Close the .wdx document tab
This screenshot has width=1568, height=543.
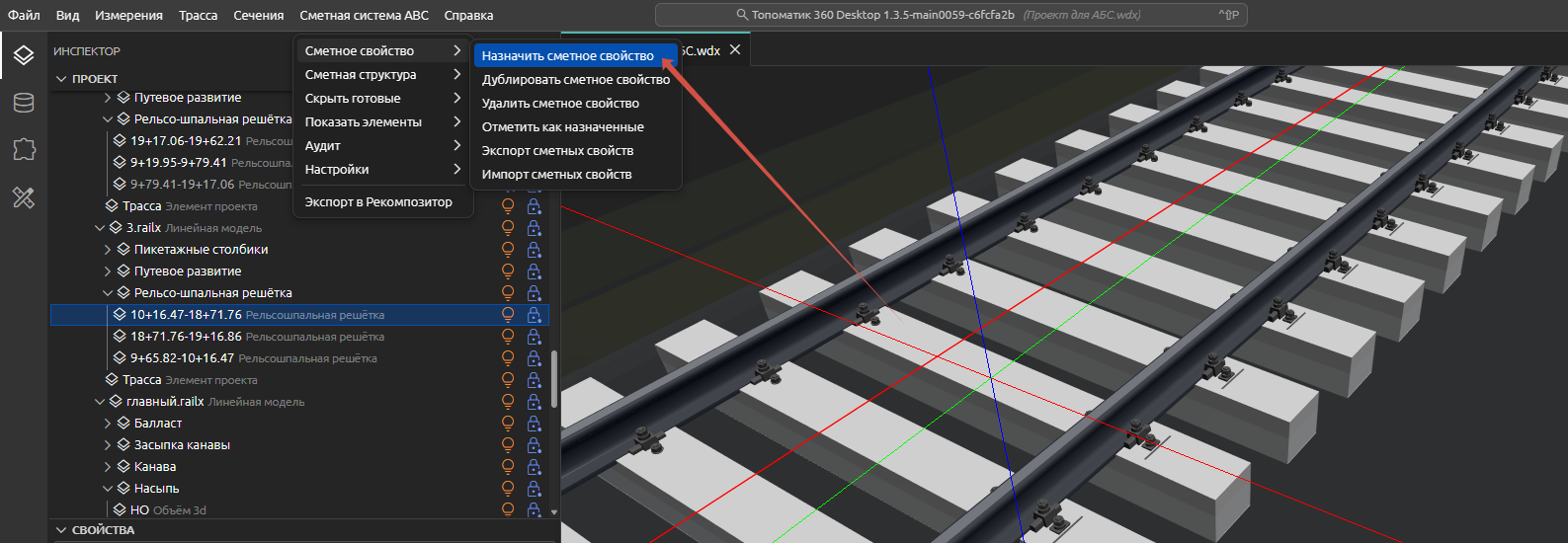coord(735,50)
